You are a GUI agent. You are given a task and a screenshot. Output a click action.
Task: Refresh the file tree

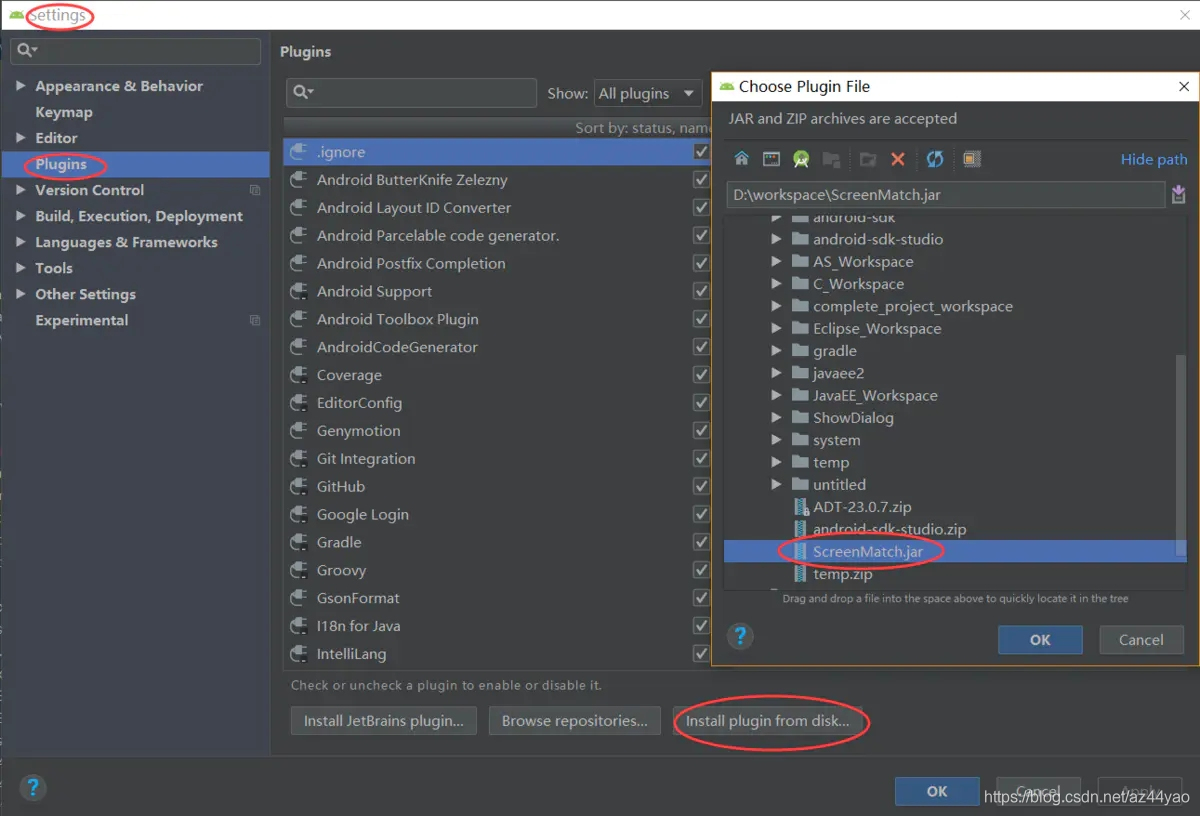tap(935, 159)
